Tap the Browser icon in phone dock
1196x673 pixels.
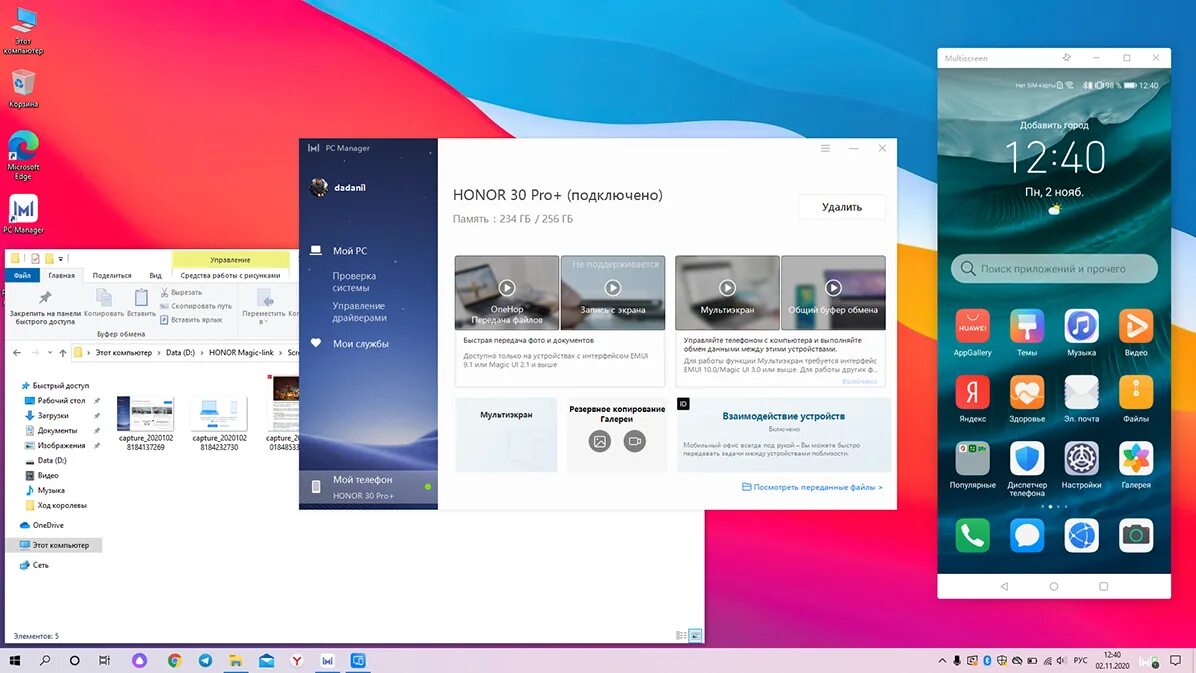click(1082, 535)
